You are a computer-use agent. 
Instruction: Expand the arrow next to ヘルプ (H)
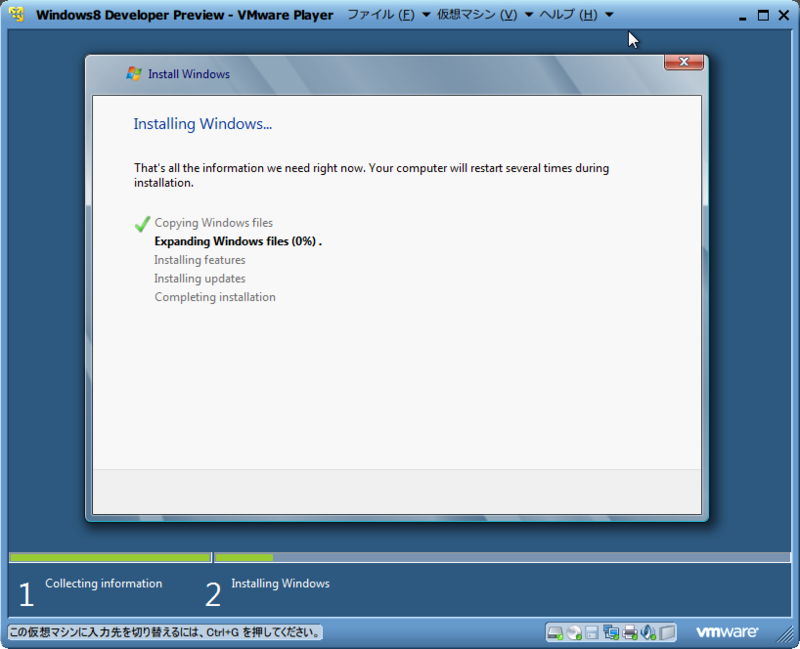pyautogui.click(x=609, y=15)
